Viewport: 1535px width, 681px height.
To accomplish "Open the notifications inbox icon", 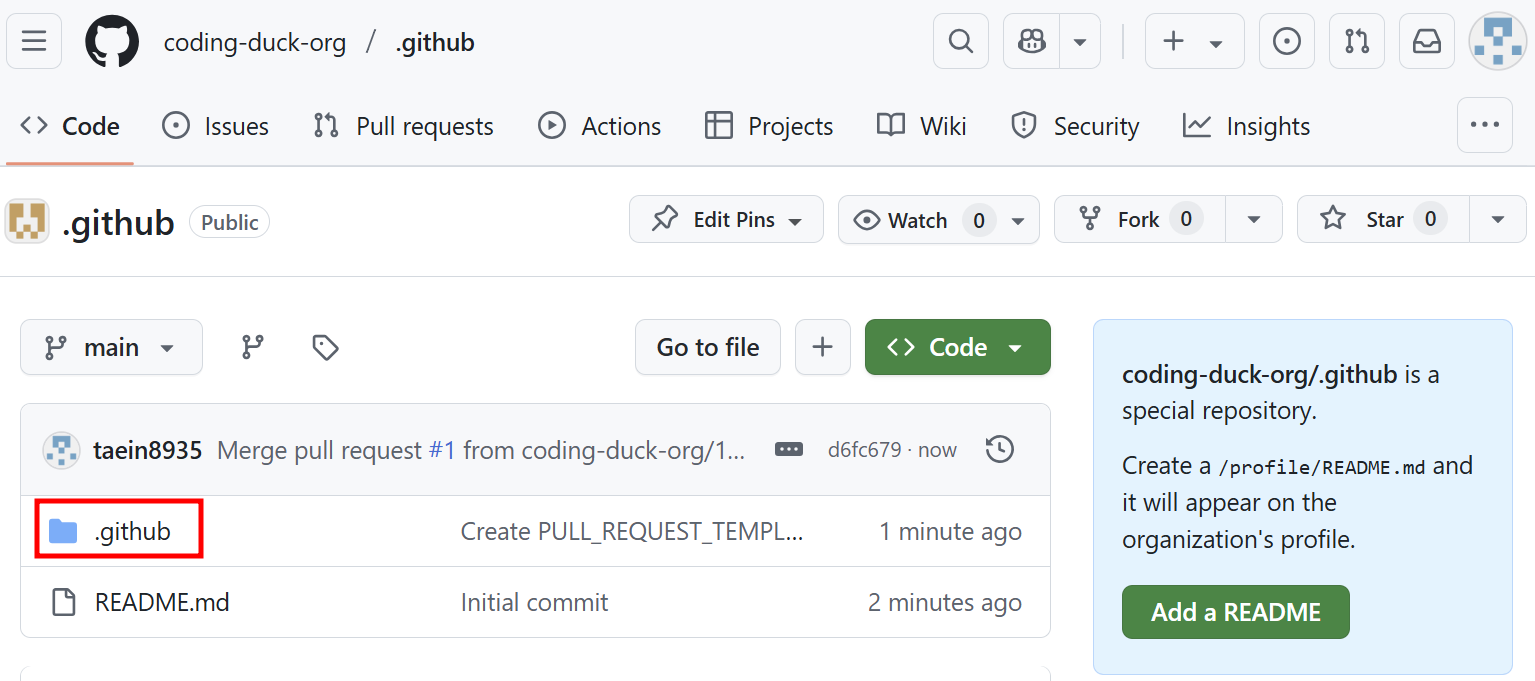I will 1426,41.
